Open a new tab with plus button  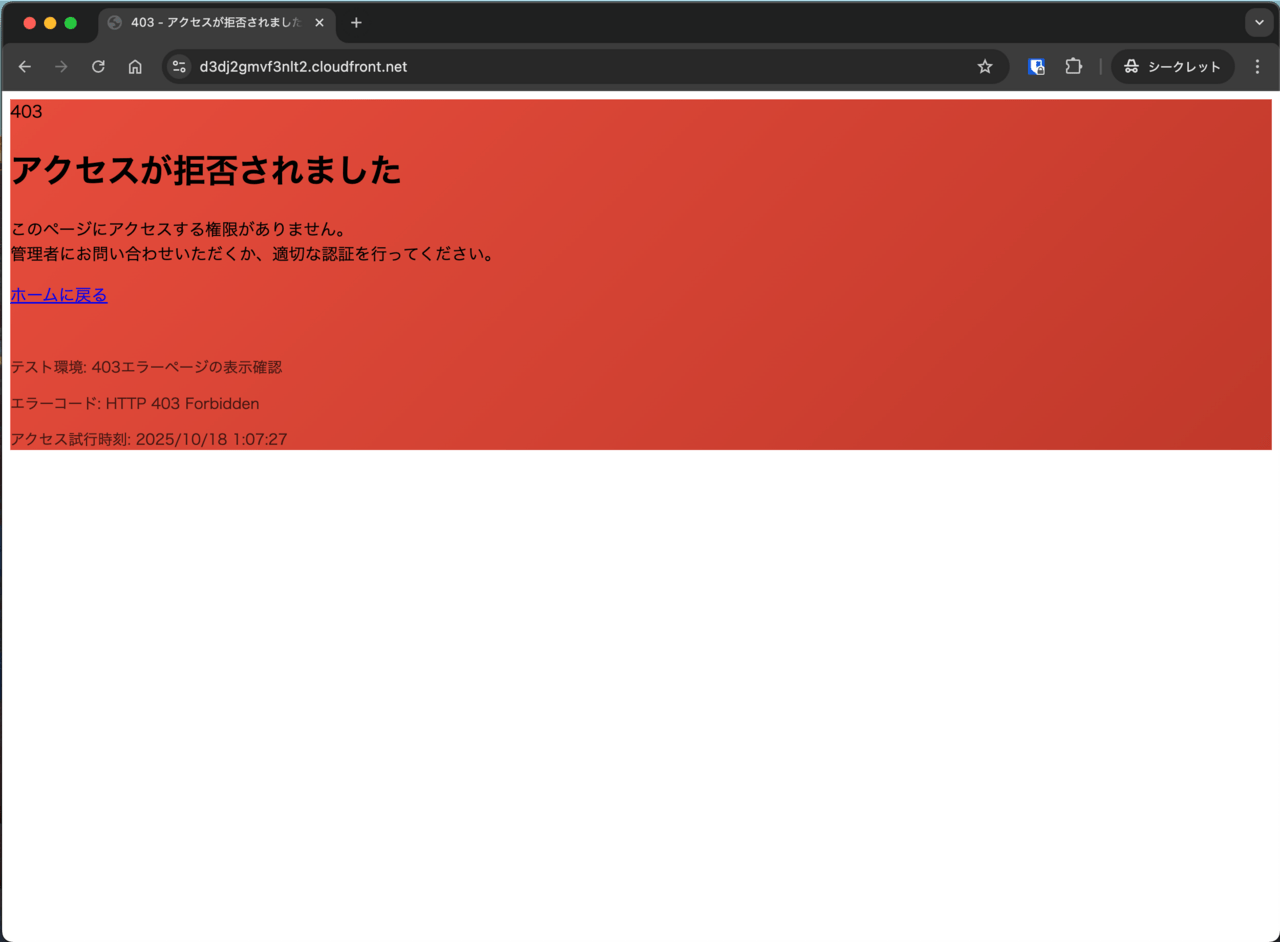(356, 23)
